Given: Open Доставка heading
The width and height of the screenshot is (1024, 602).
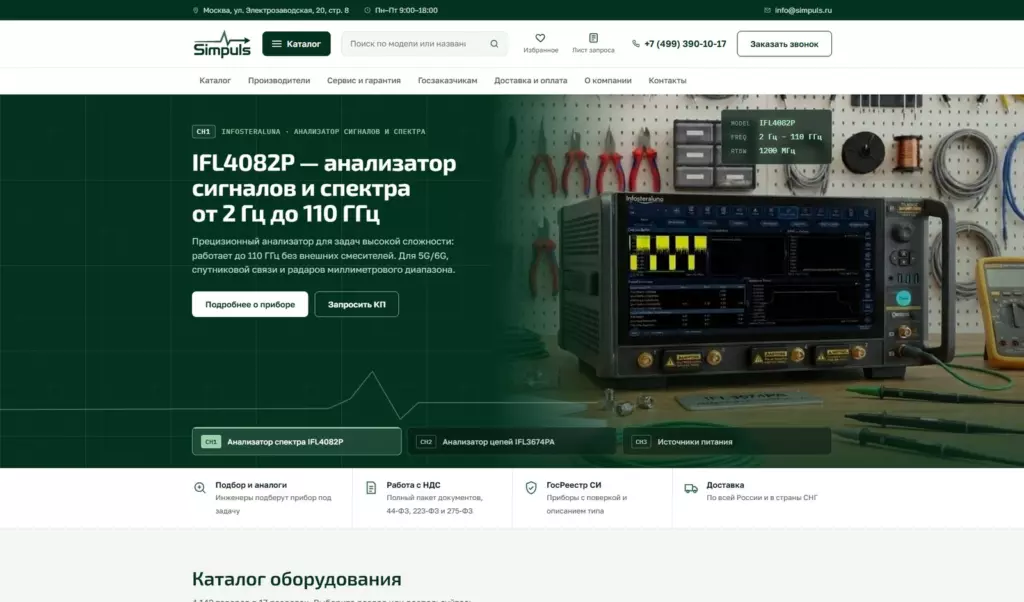Looking at the screenshot, I should click(x=725, y=485).
